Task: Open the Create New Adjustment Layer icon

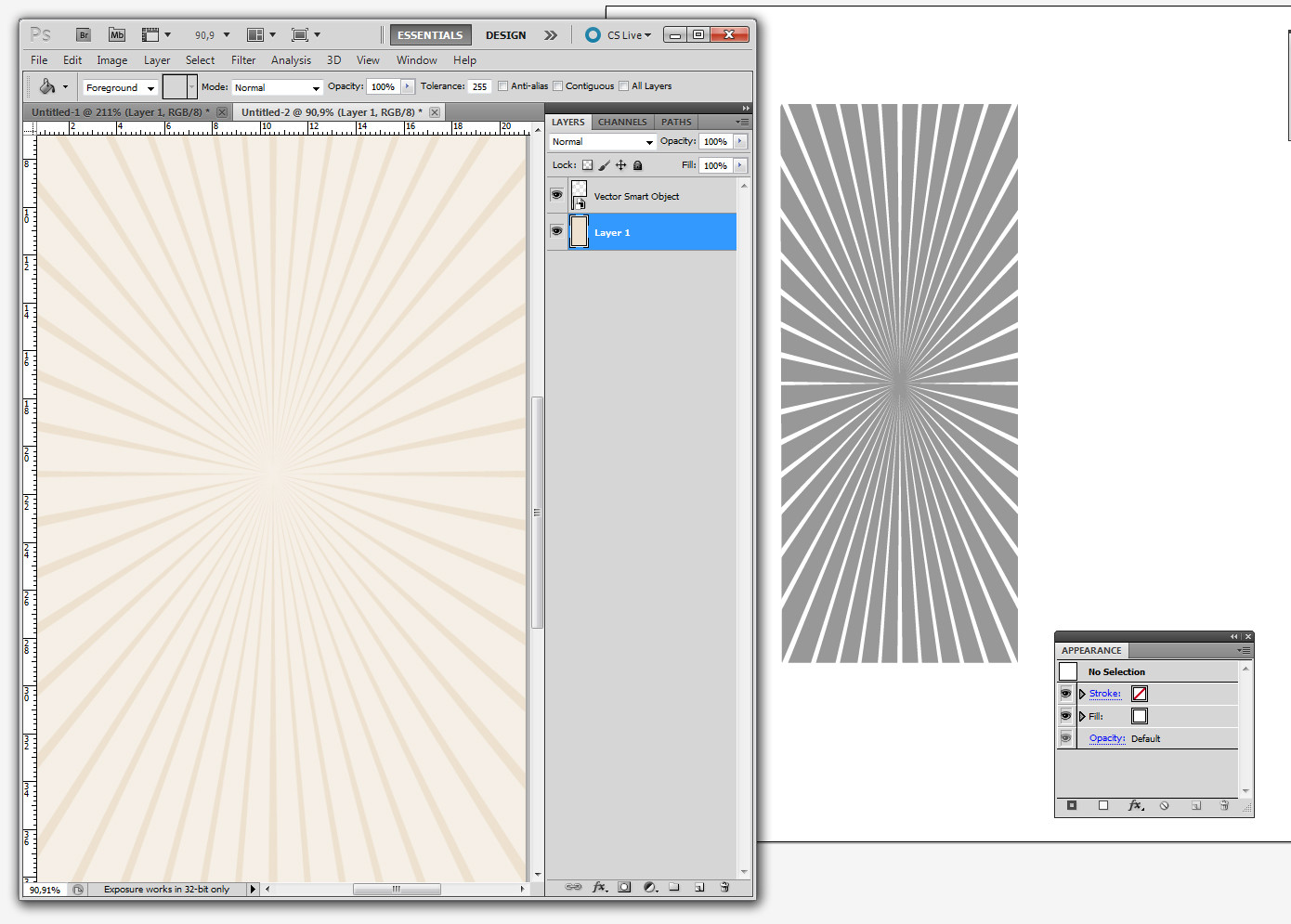Action: (650, 887)
